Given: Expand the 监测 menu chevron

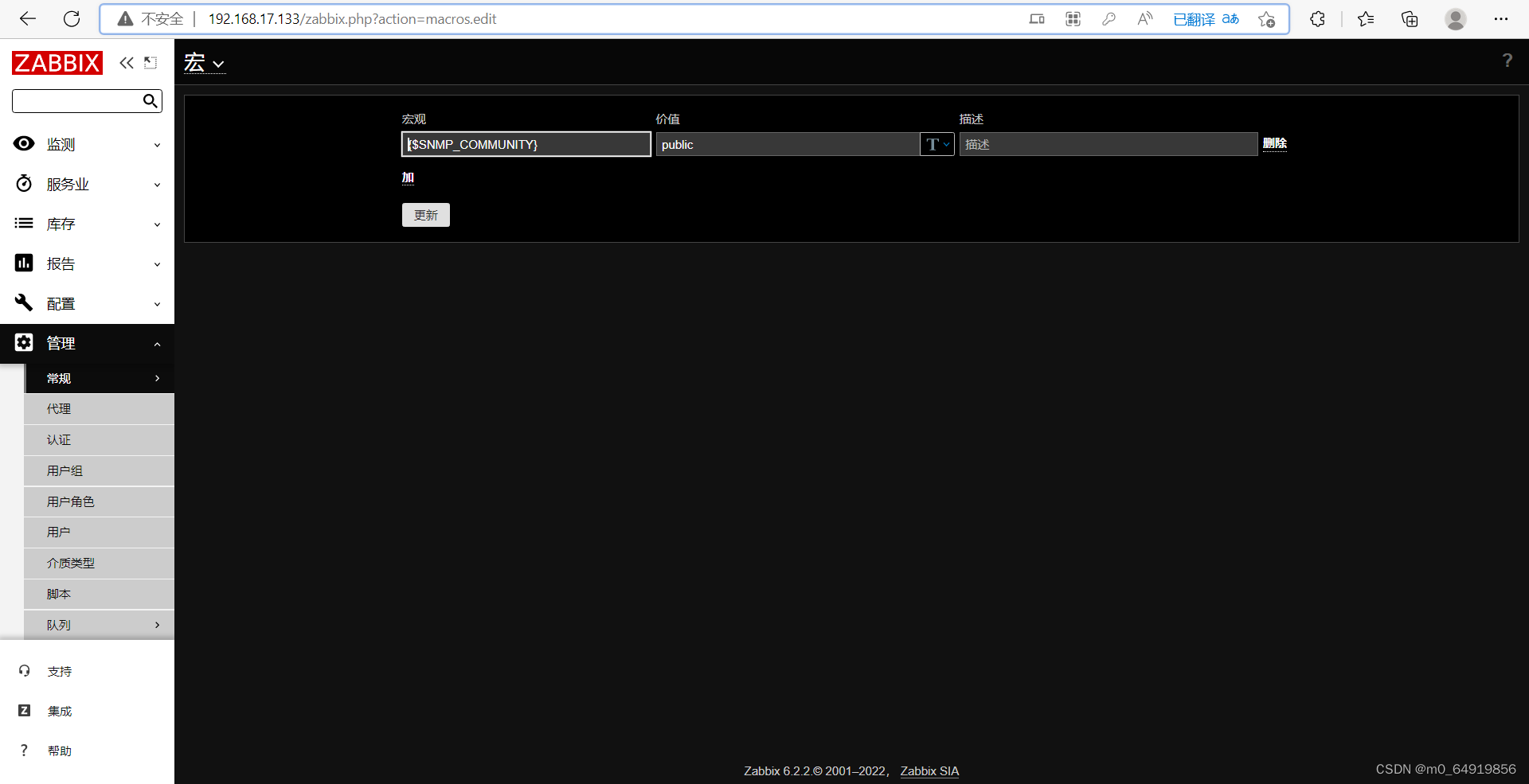Looking at the screenshot, I should (157, 145).
